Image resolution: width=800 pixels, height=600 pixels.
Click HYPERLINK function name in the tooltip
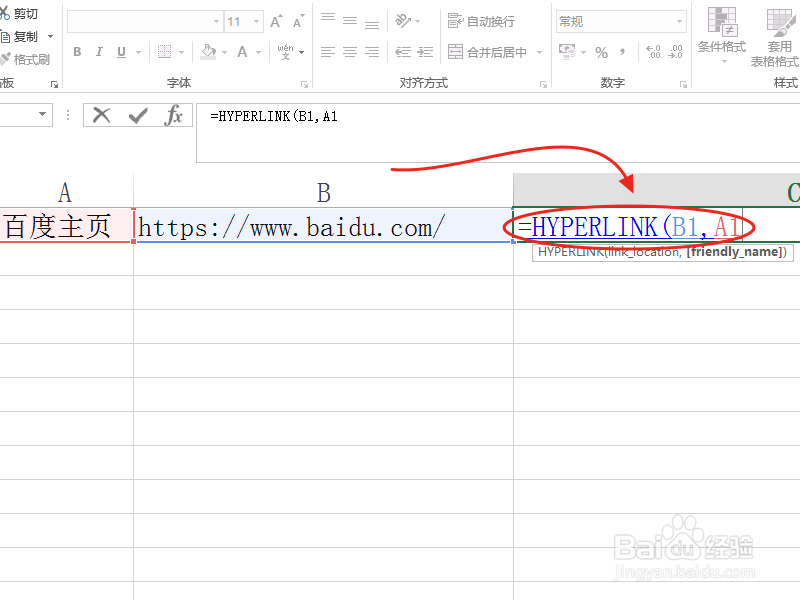[571, 252]
